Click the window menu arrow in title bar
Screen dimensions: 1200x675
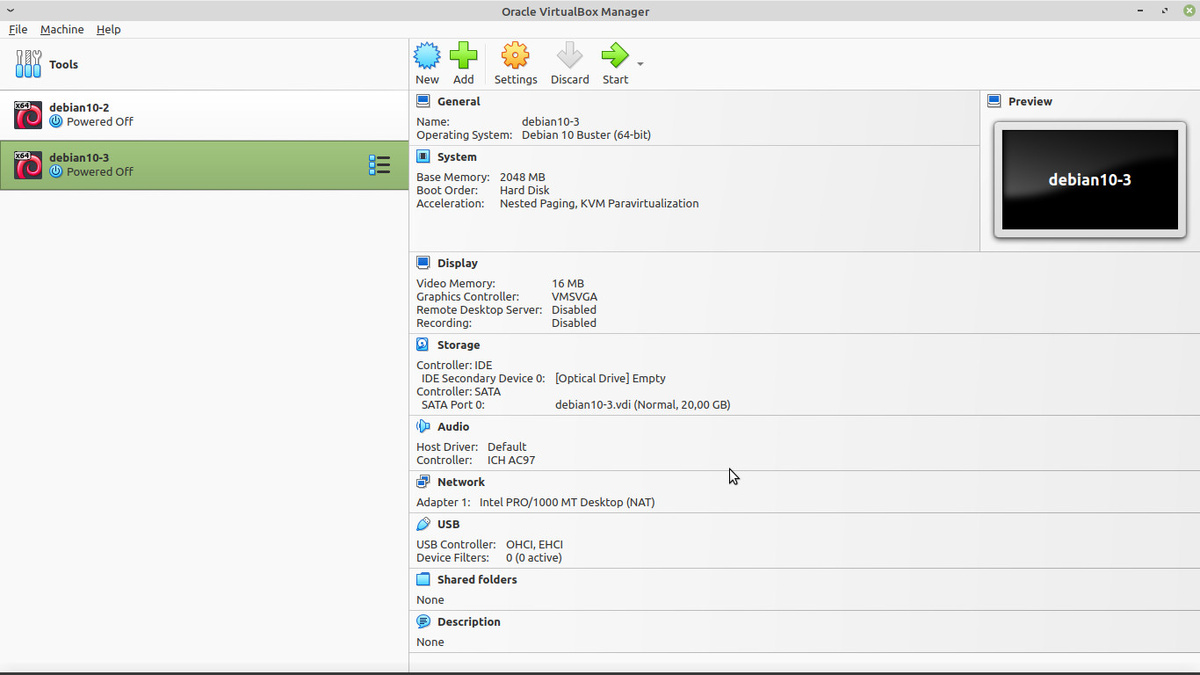(x=10, y=11)
